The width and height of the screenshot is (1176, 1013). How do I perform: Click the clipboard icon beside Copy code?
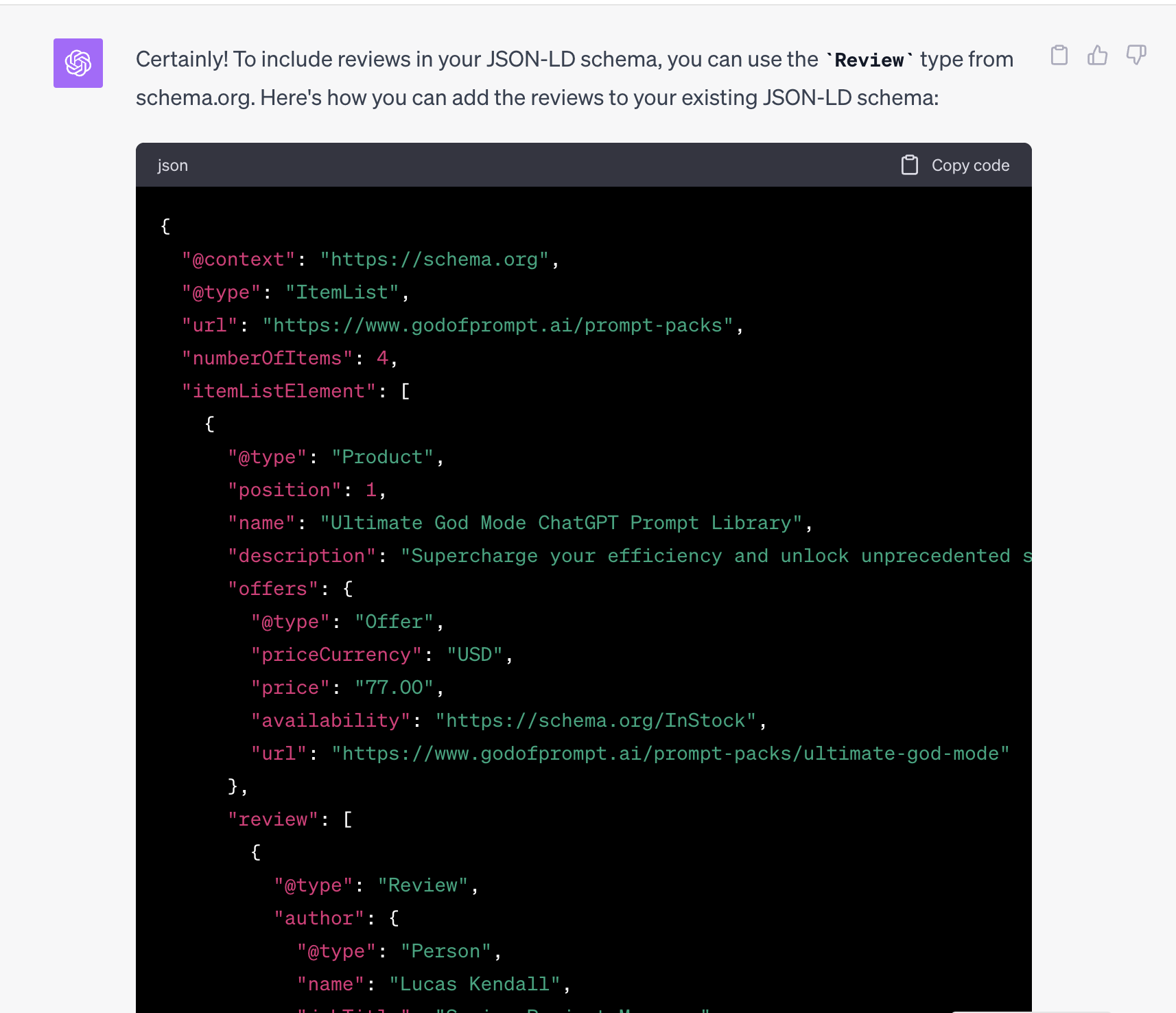click(x=910, y=165)
